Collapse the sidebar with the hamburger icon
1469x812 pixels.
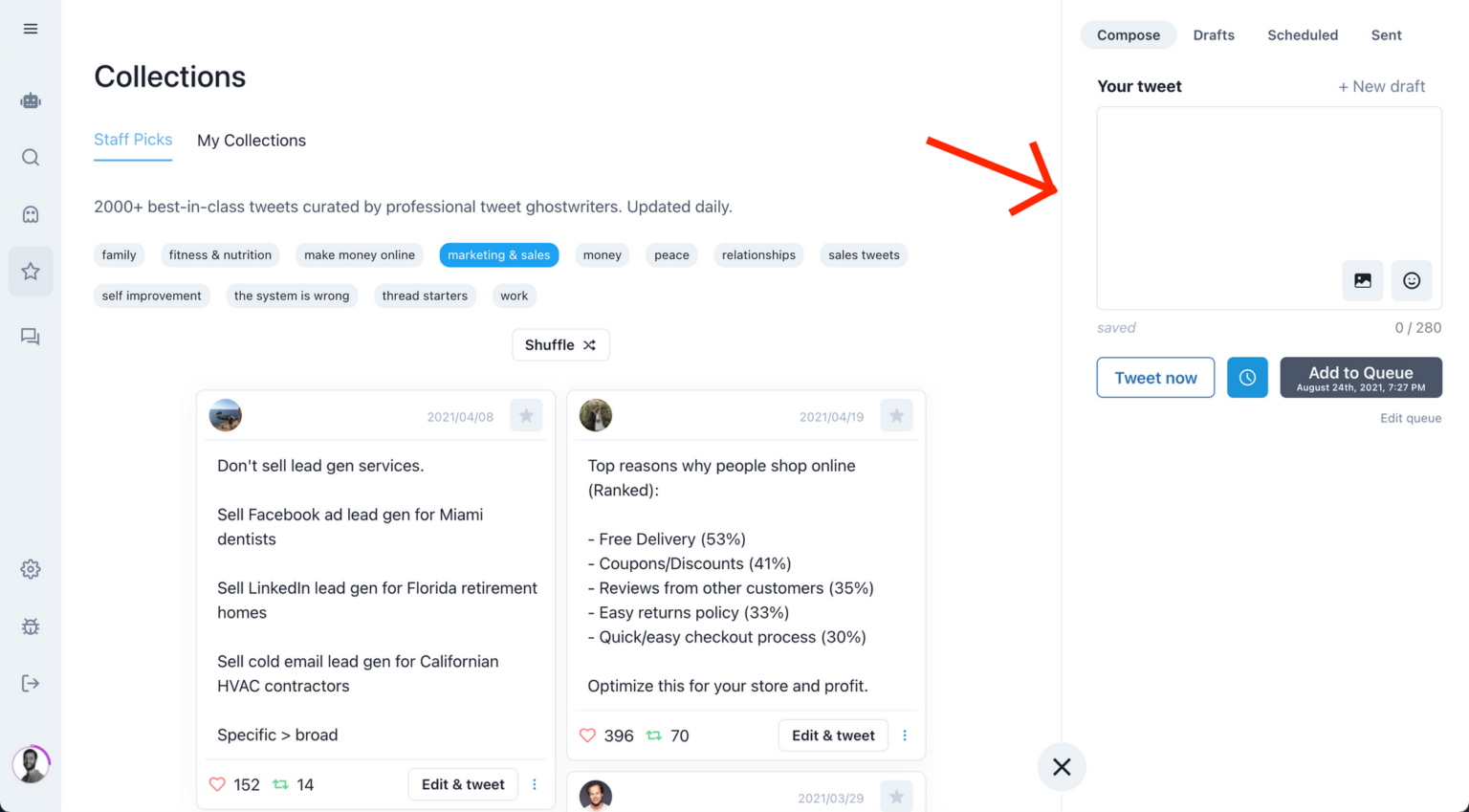click(30, 29)
